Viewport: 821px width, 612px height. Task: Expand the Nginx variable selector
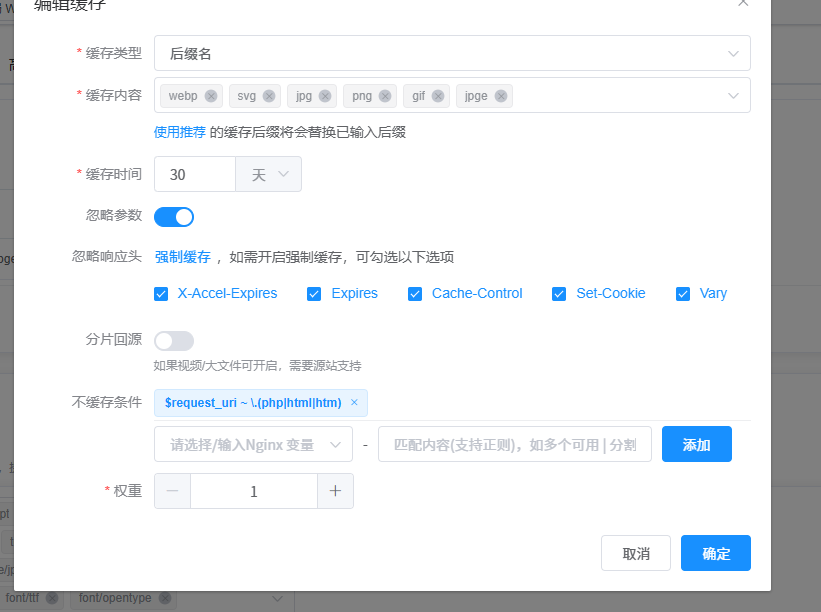(x=253, y=445)
